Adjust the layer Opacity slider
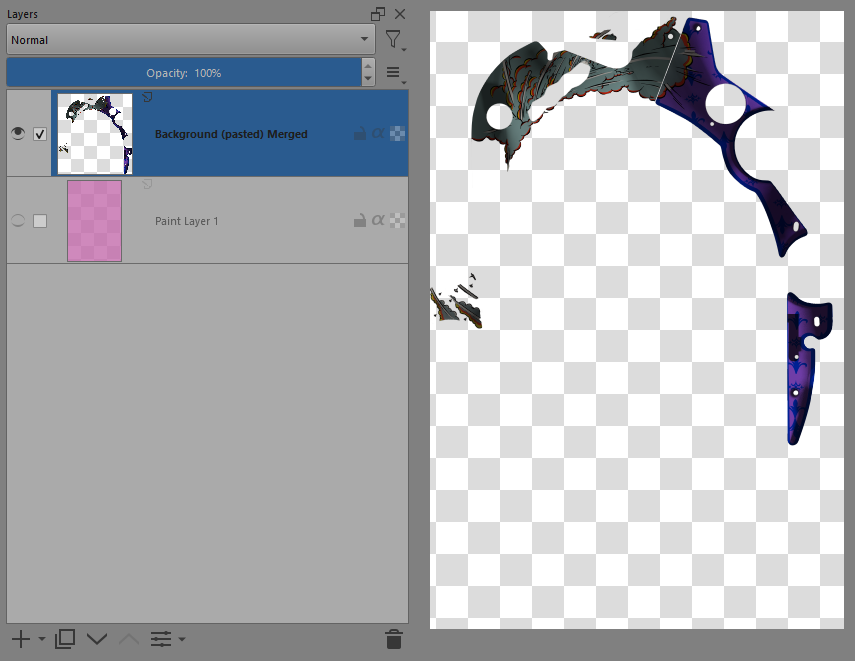855x661 pixels. click(183, 73)
